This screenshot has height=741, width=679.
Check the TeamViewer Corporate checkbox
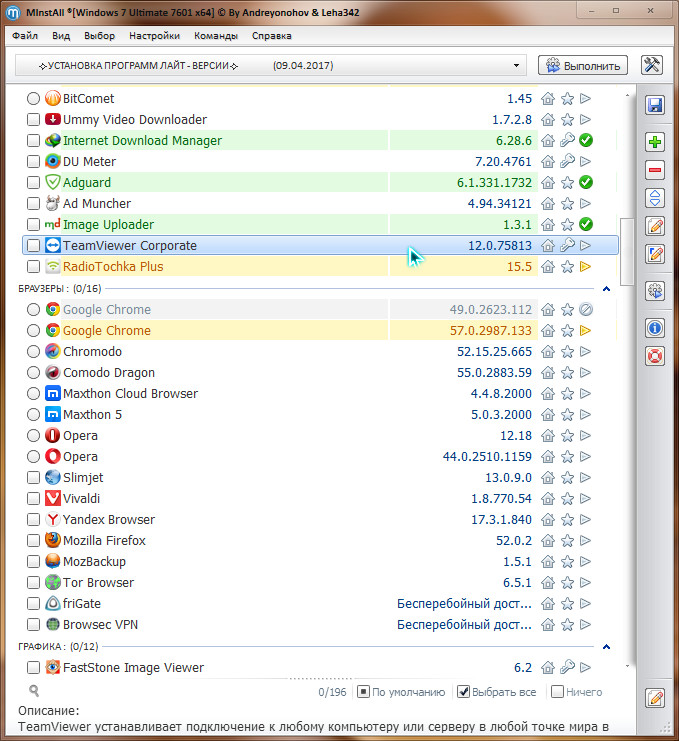pos(33,245)
